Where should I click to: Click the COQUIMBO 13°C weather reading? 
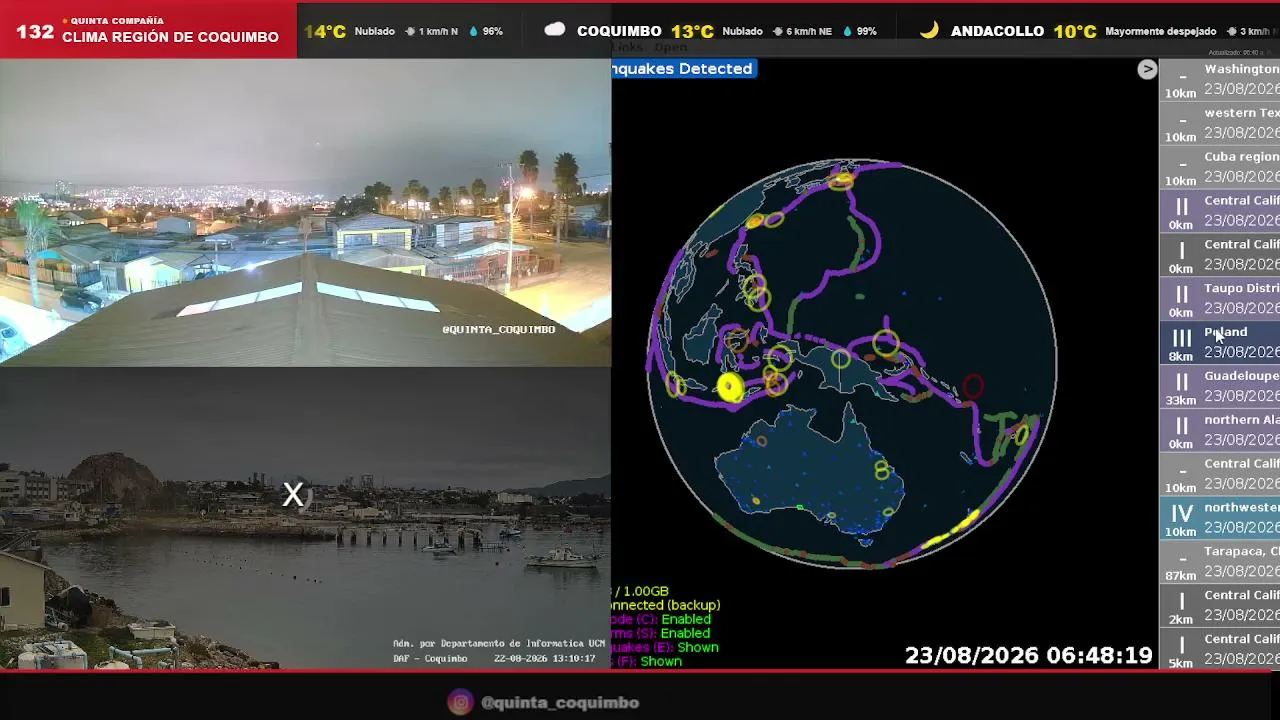(645, 31)
